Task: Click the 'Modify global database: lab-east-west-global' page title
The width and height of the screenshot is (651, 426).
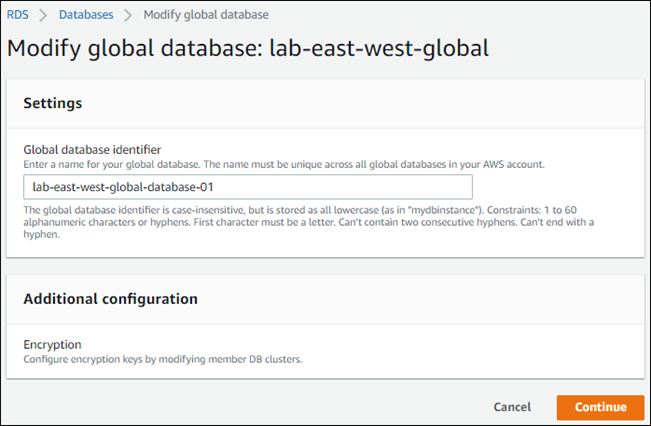Action: (247, 47)
